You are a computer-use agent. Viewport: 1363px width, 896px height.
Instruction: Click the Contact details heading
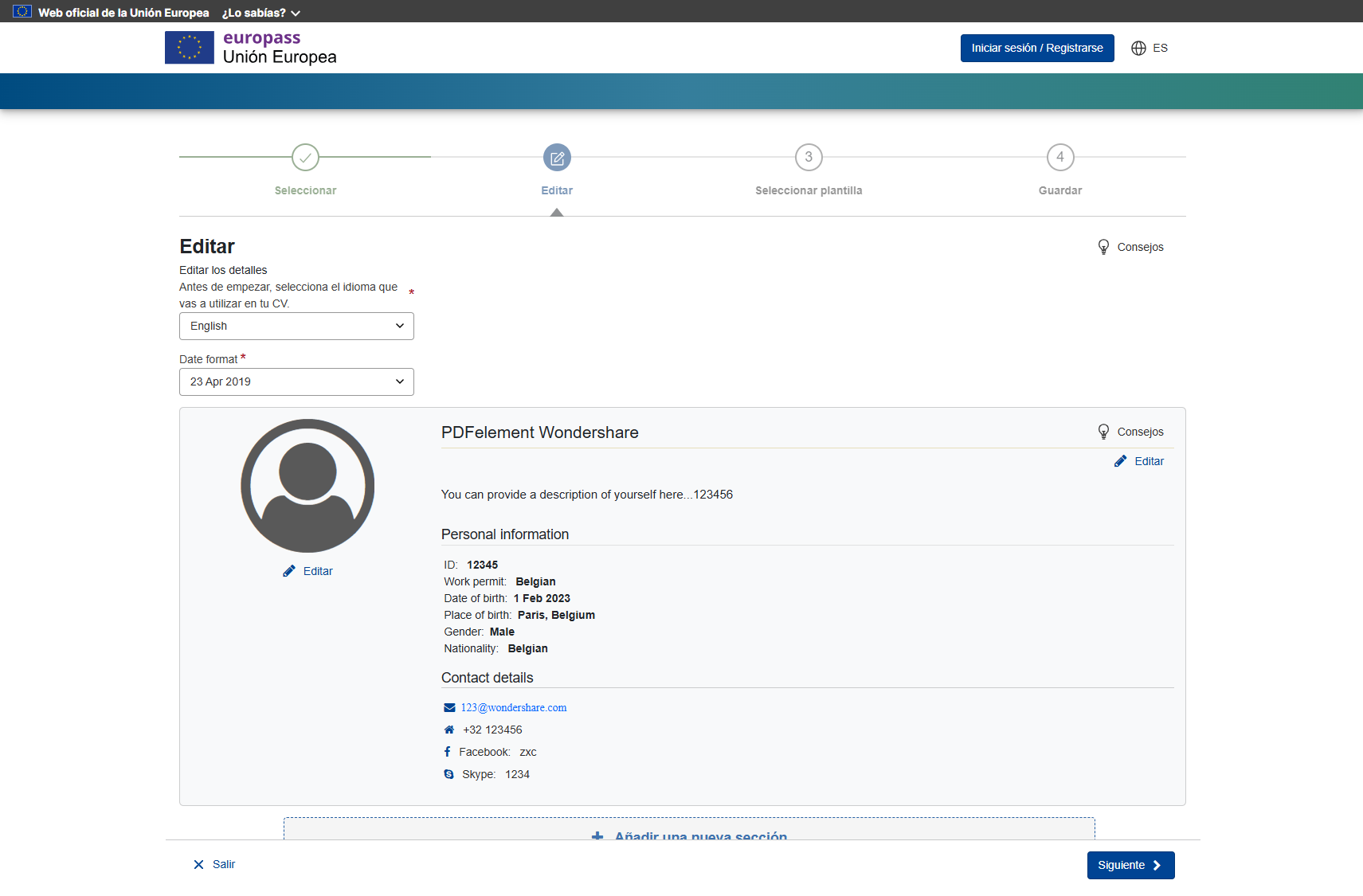point(488,678)
